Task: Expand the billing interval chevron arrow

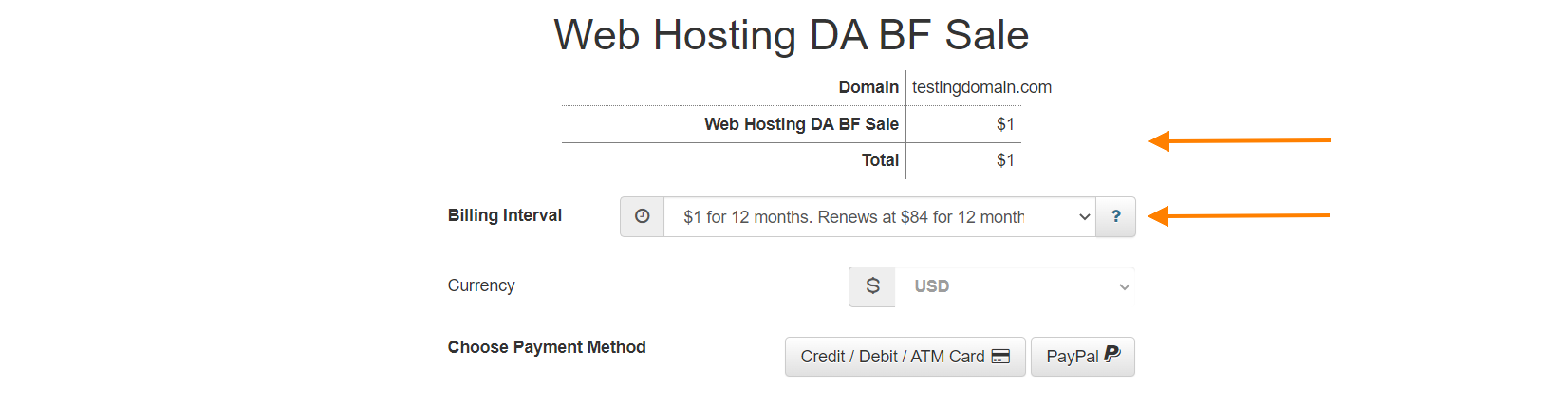Action: (1085, 217)
